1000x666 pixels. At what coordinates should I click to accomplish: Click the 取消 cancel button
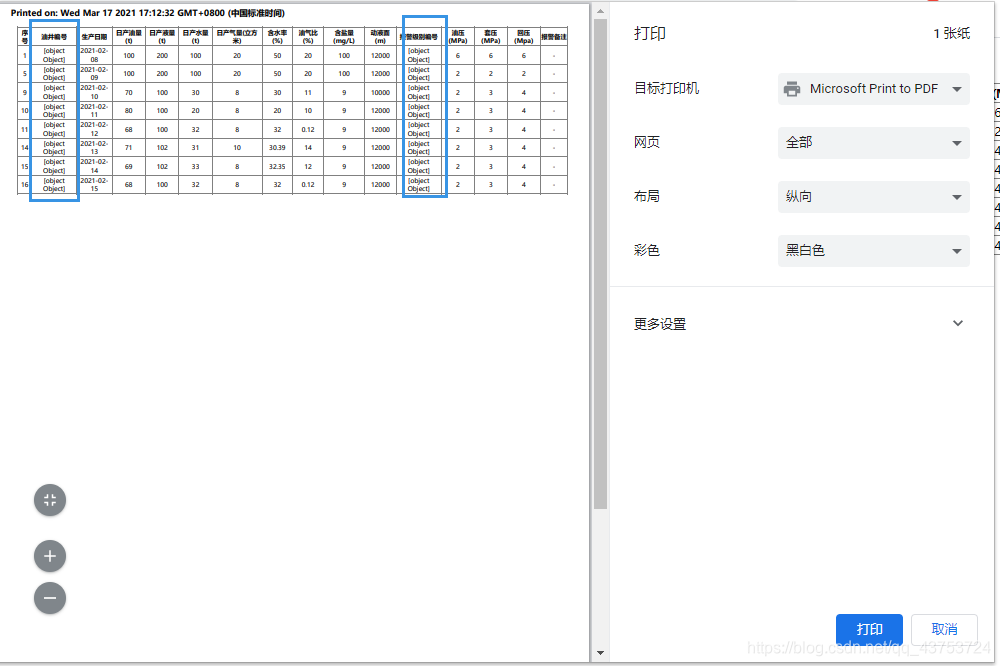point(945,630)
